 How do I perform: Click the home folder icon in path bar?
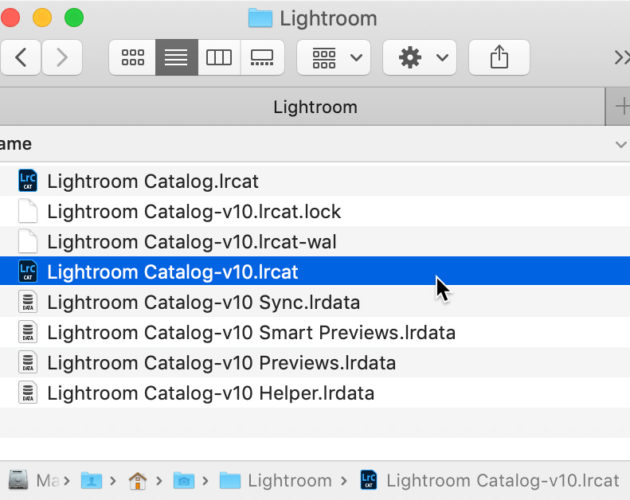click(x=137, y=480)
